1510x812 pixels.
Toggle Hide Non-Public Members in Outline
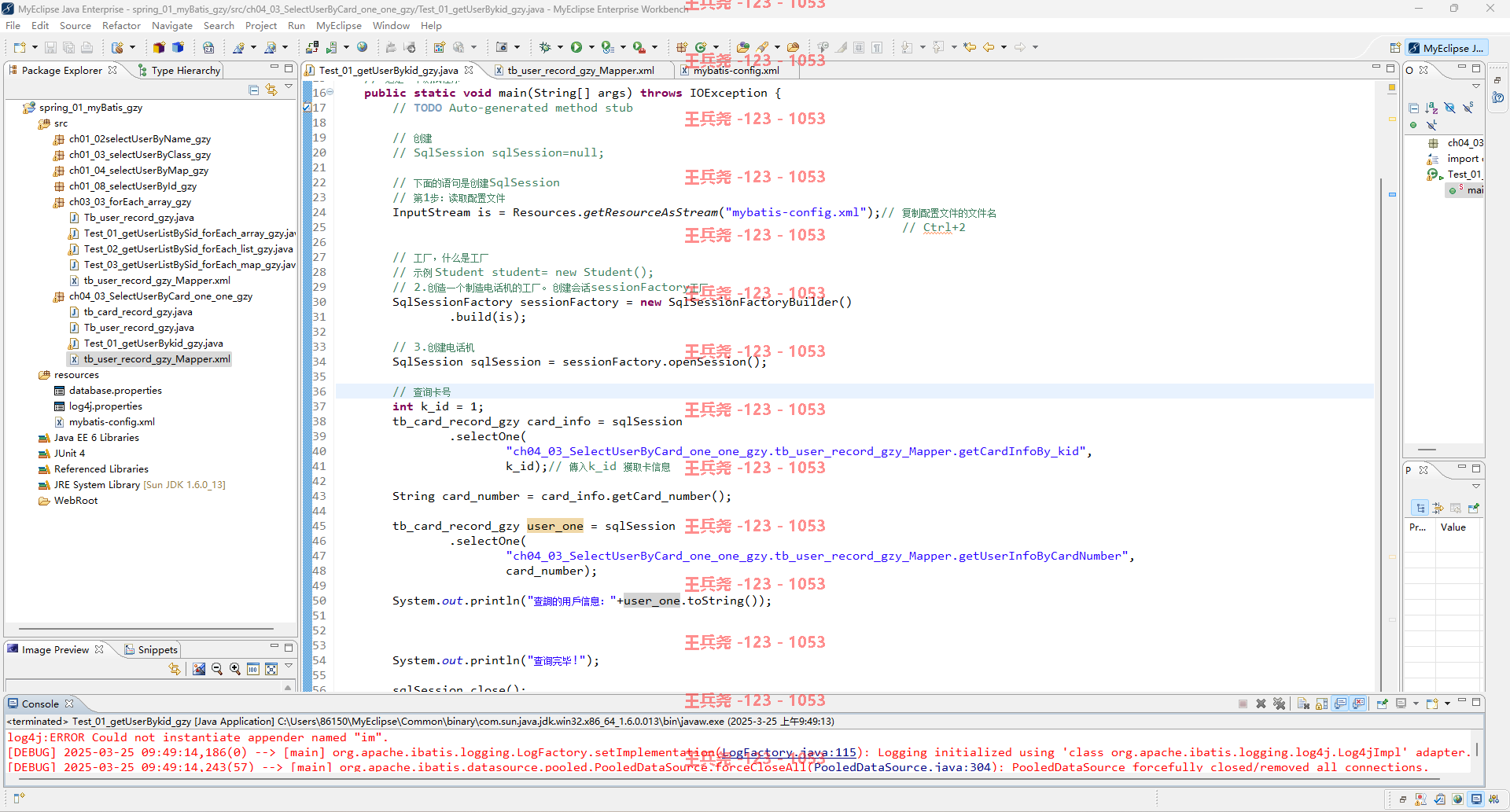[x=1413, y=125]
